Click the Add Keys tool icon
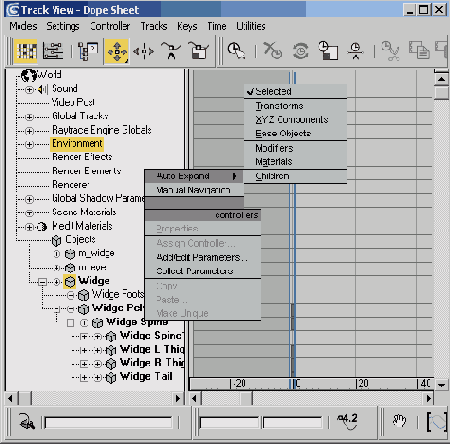Viewport: 450px width, 444px height. (171, 51)
